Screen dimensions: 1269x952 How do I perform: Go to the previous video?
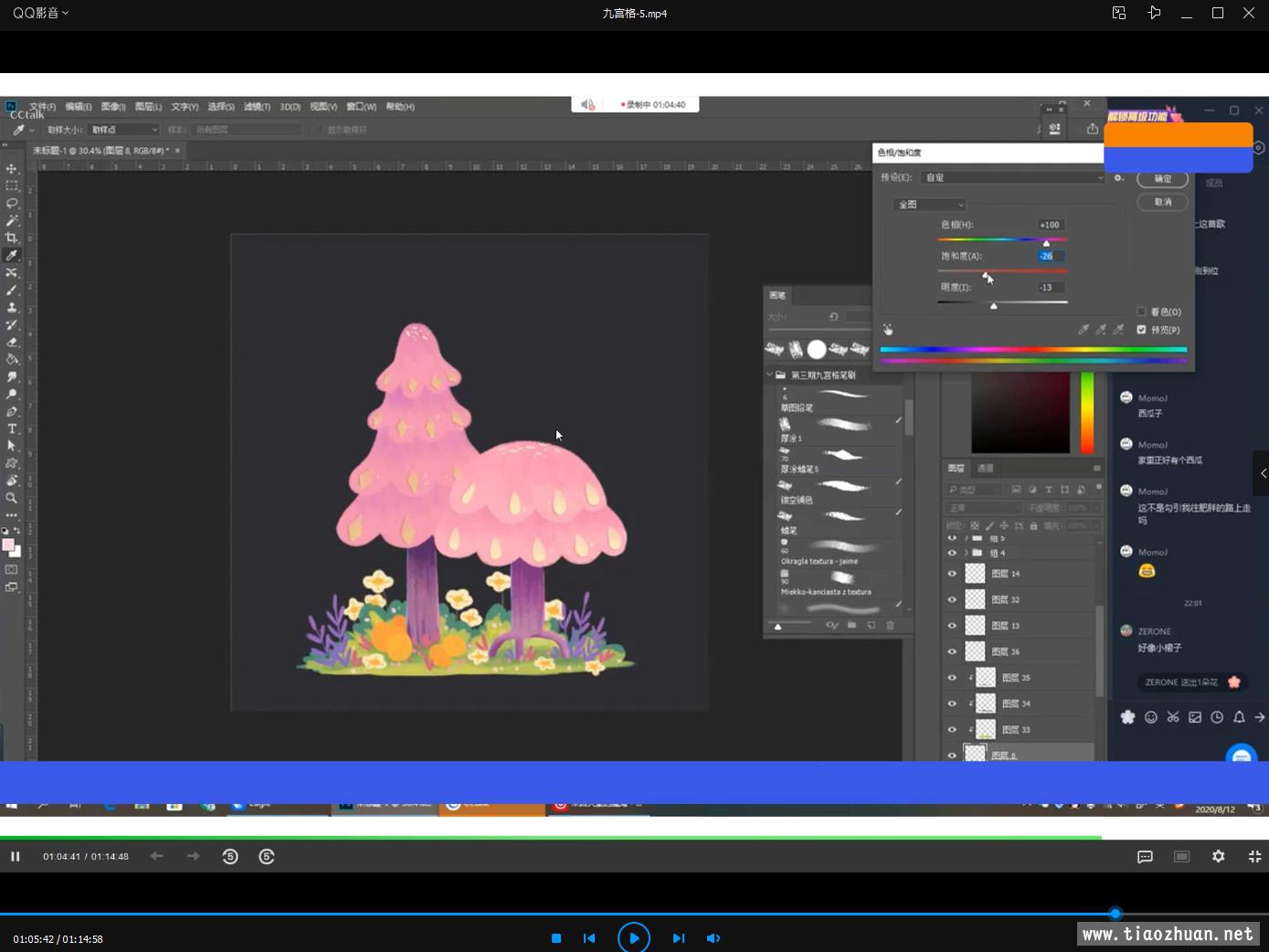point(589,938)
